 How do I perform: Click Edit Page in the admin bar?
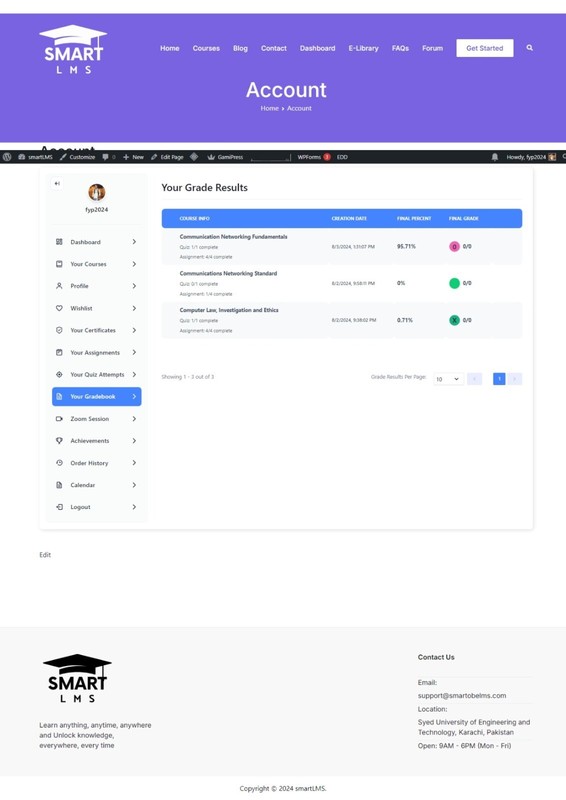tap(167, 157)
